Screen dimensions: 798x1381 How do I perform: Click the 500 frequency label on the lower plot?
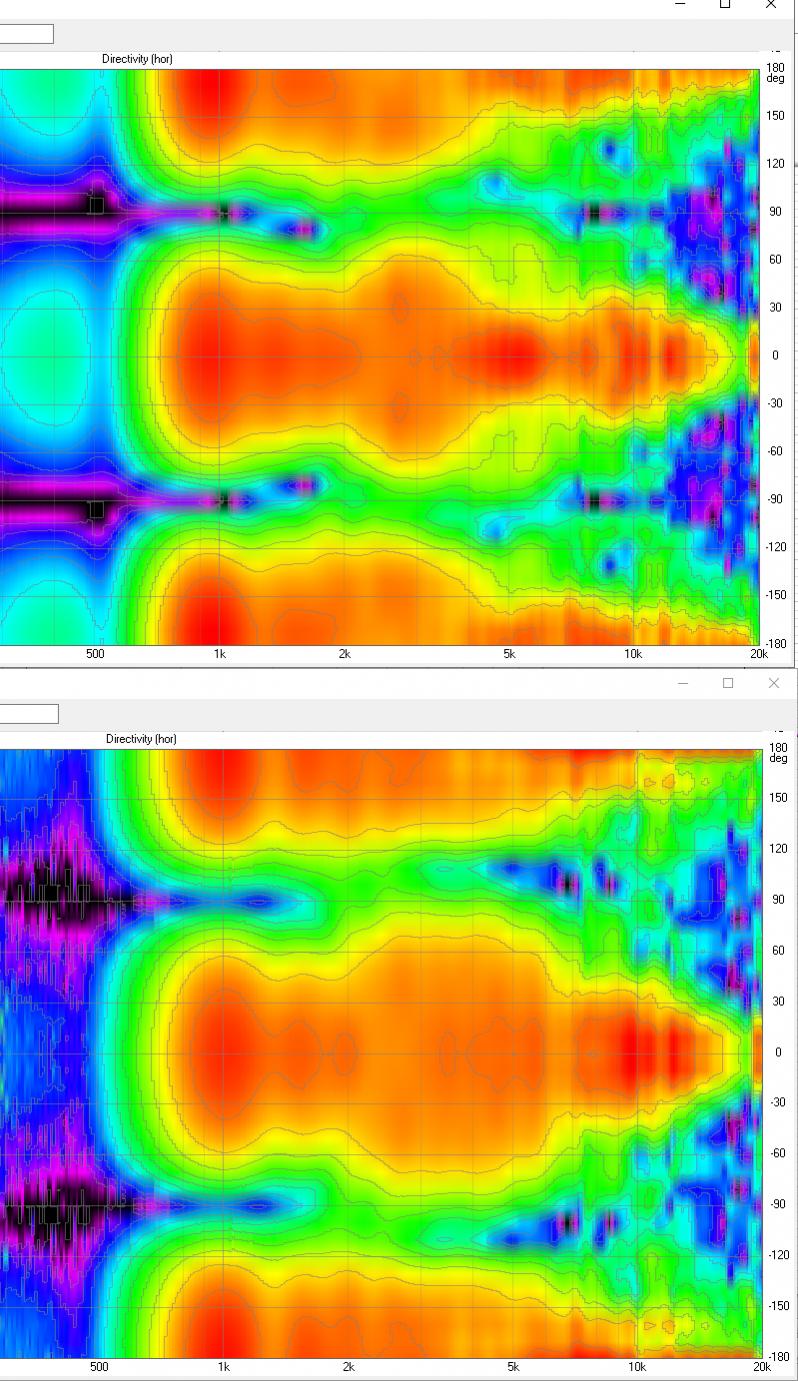99,1366
